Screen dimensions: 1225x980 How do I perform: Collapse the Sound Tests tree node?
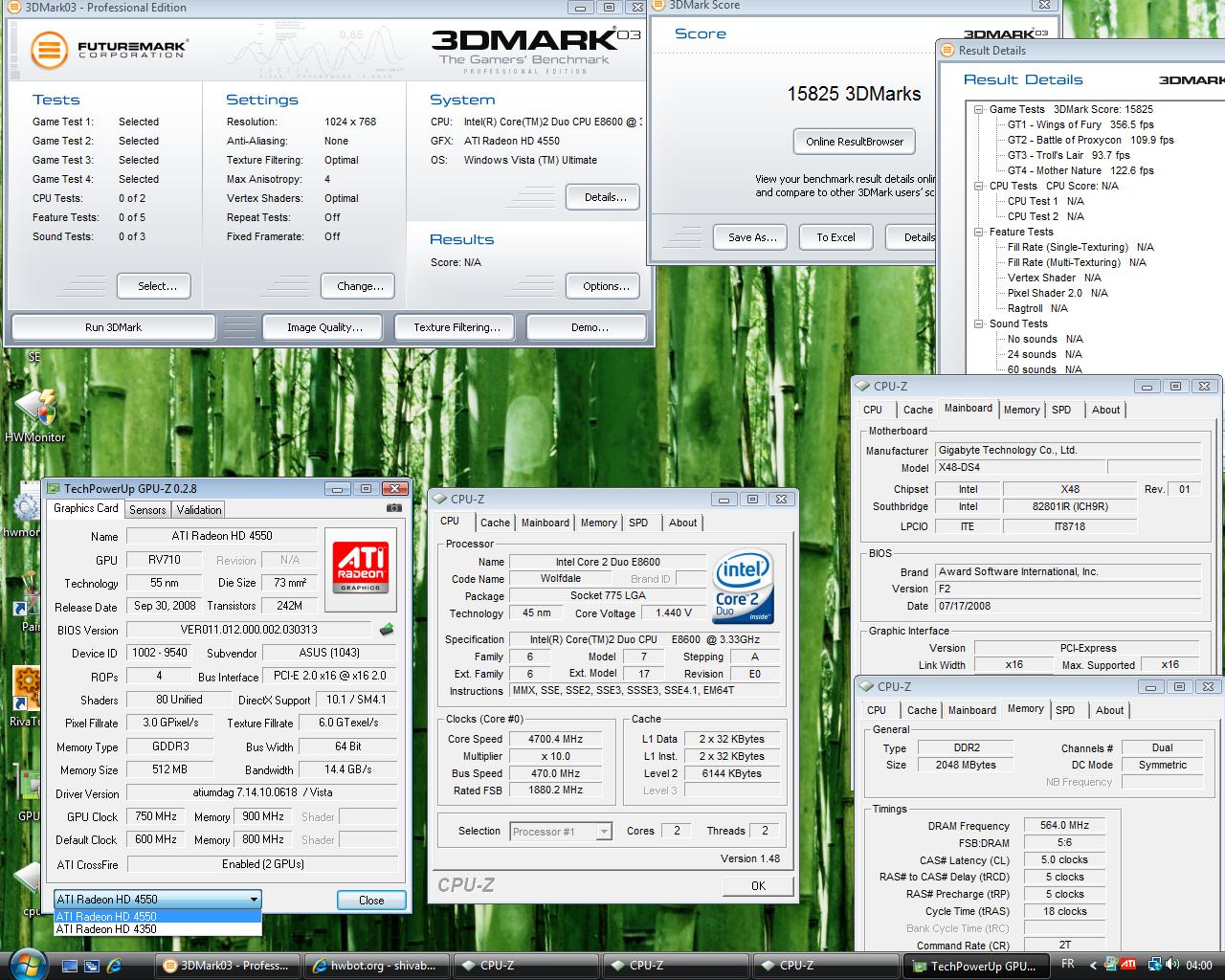tap(979, 323)
